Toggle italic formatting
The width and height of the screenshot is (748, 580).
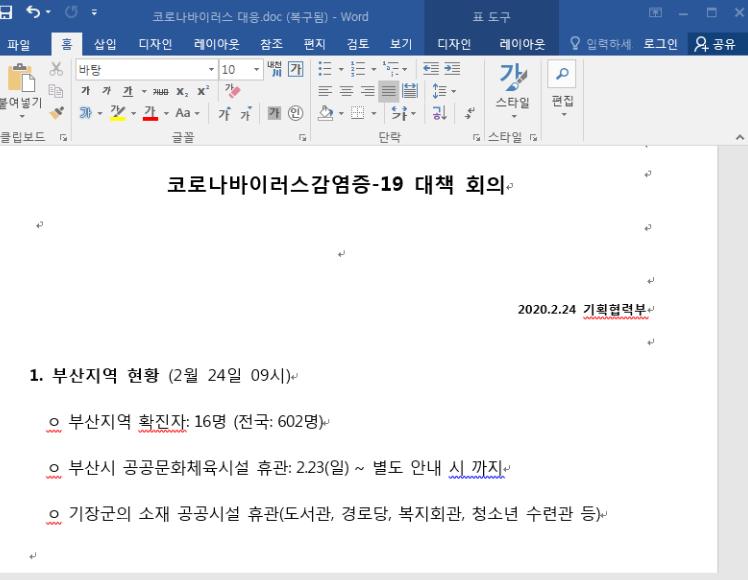pyautogui.click(x=107, y=91)
